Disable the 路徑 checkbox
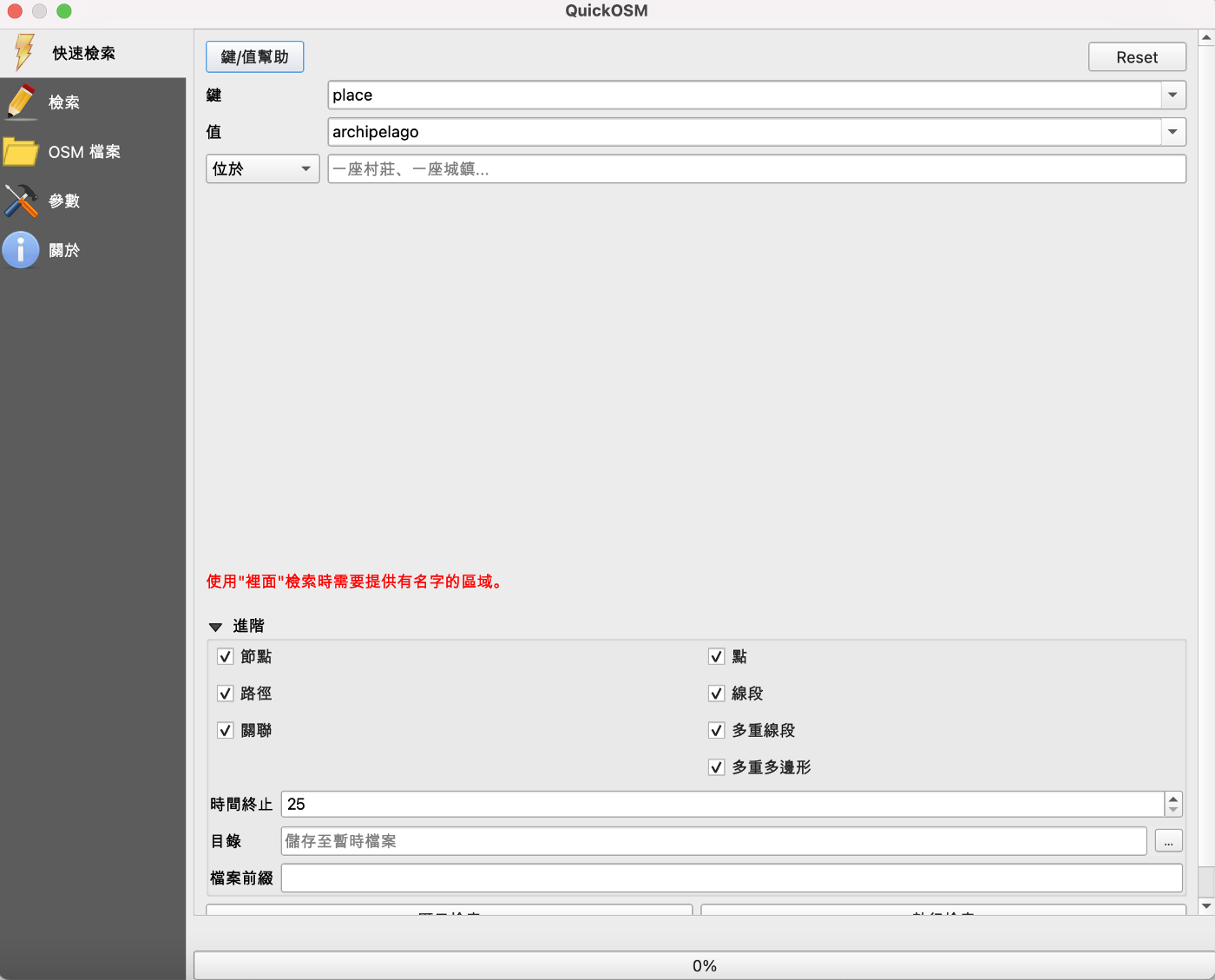The height and width of the screenshot is (980, 1215). (225, 693)
